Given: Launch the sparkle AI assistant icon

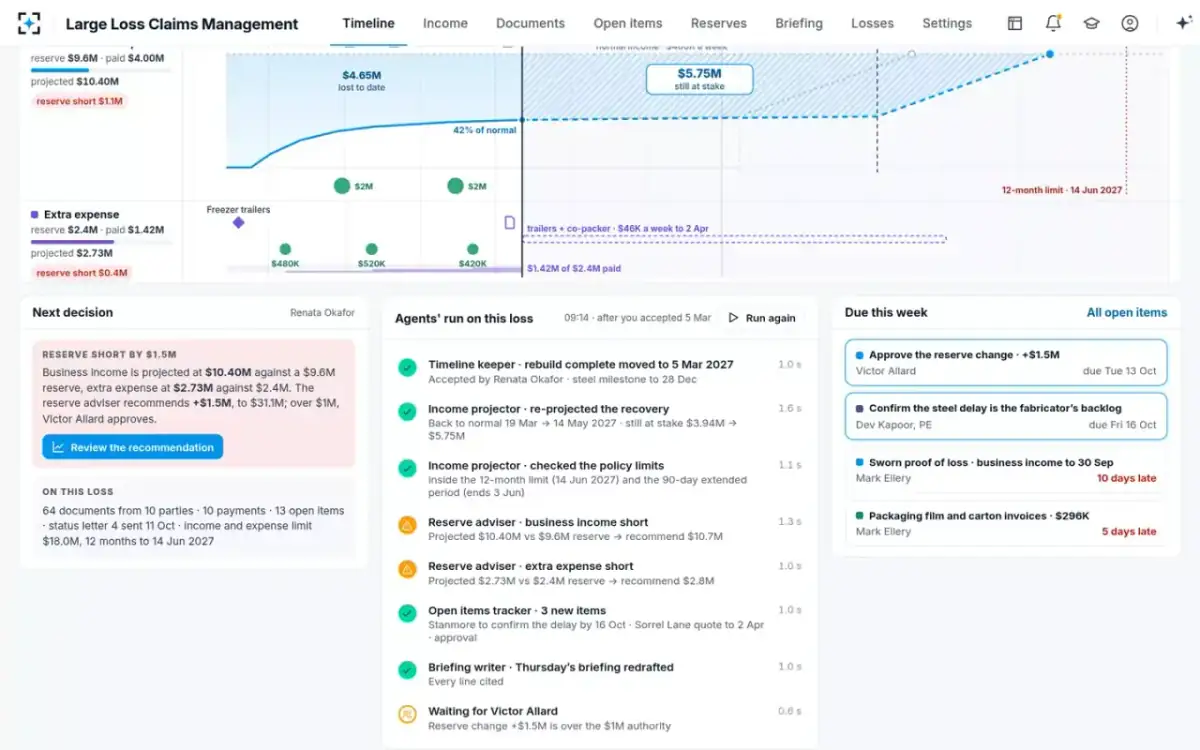Looking at the screenshot, I should [x=1184, y=23].
